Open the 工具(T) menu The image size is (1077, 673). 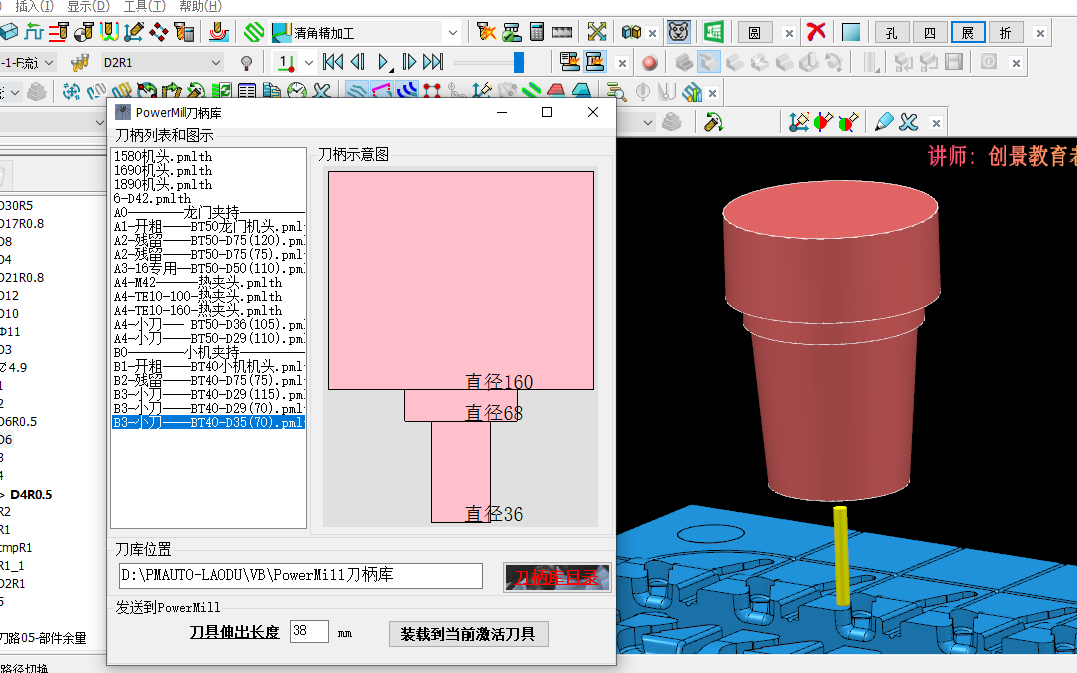(144, 6)
